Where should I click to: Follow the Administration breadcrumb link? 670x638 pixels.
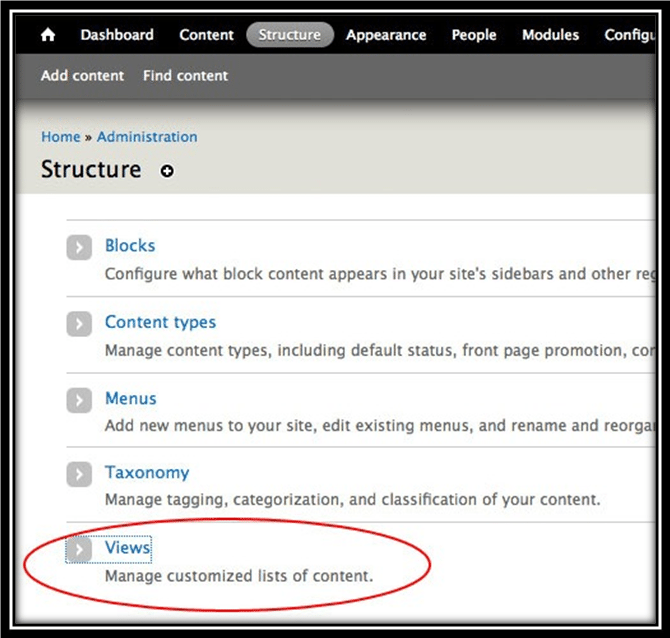[147, 137]
